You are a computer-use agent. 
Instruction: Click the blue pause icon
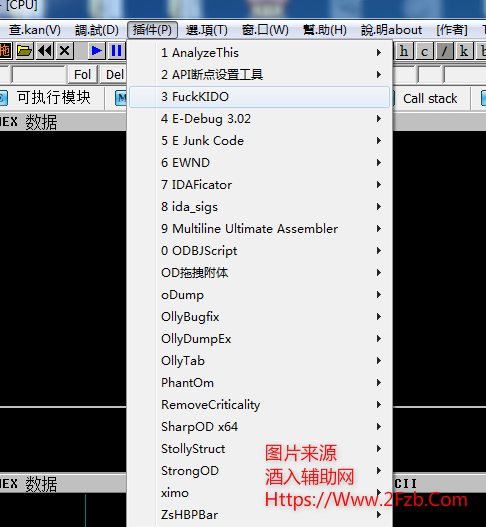(116, 51)
